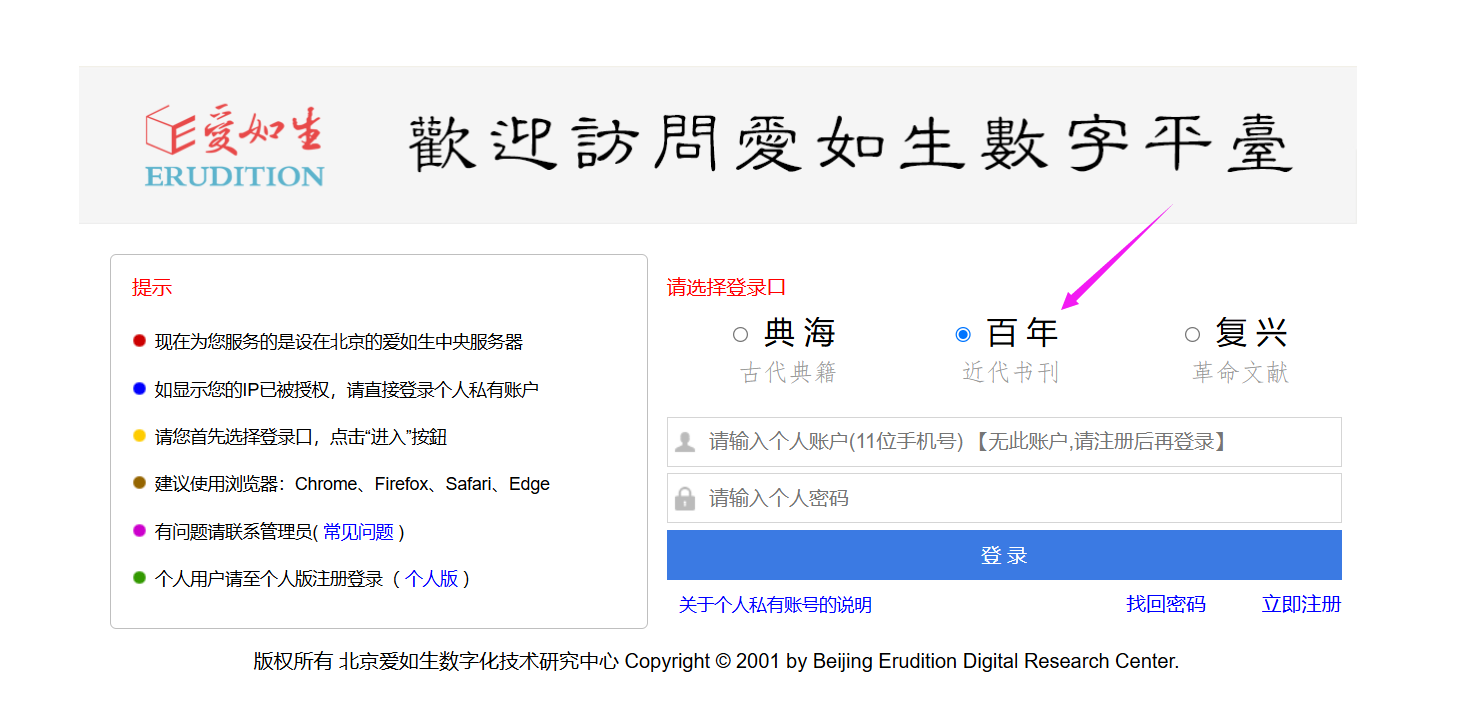The width and height of the screenshot is (1464, 724).
Task: Click the 古代典籍 label under 典海
Action: tap(788, 373)
